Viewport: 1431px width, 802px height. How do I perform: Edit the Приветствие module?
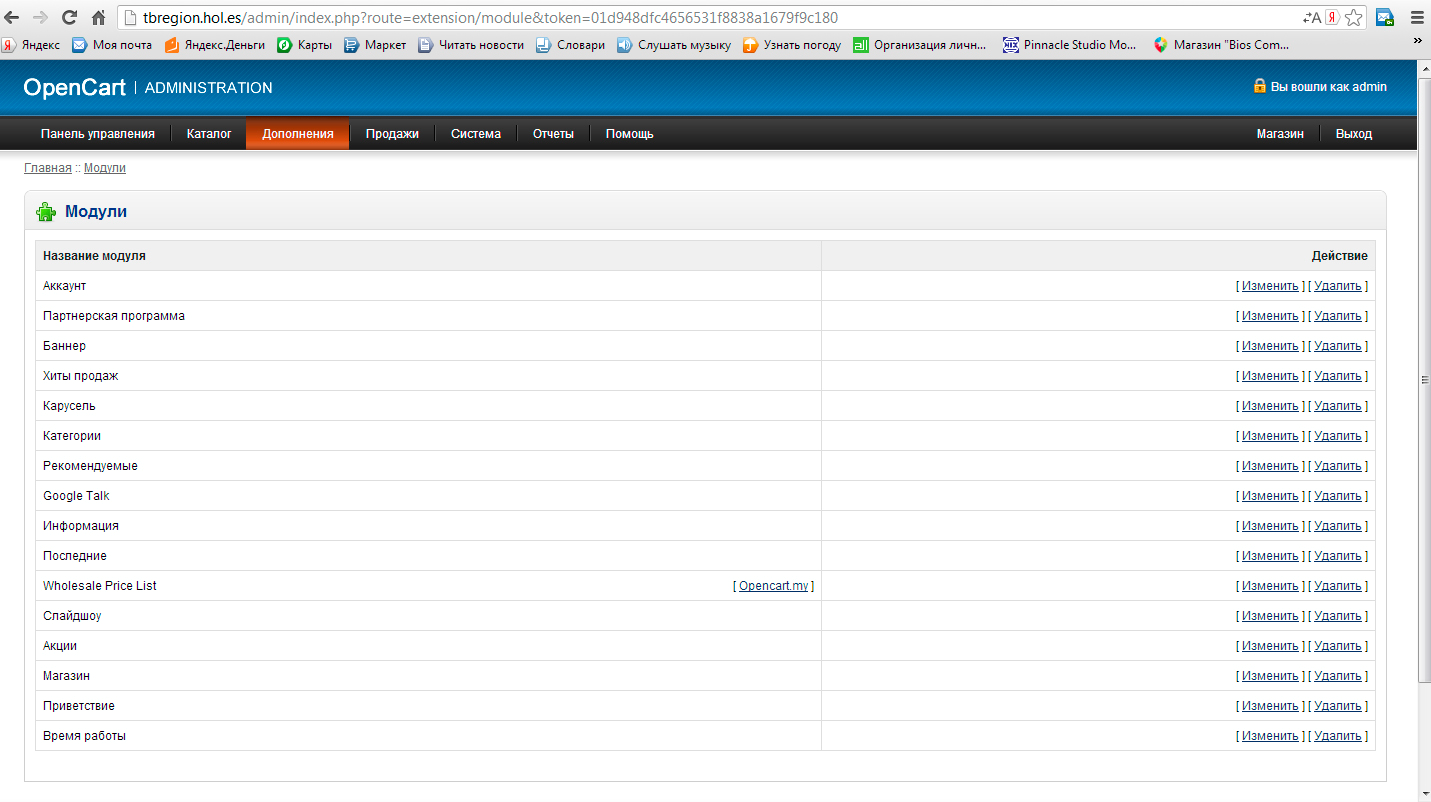tap(1270, 706)
